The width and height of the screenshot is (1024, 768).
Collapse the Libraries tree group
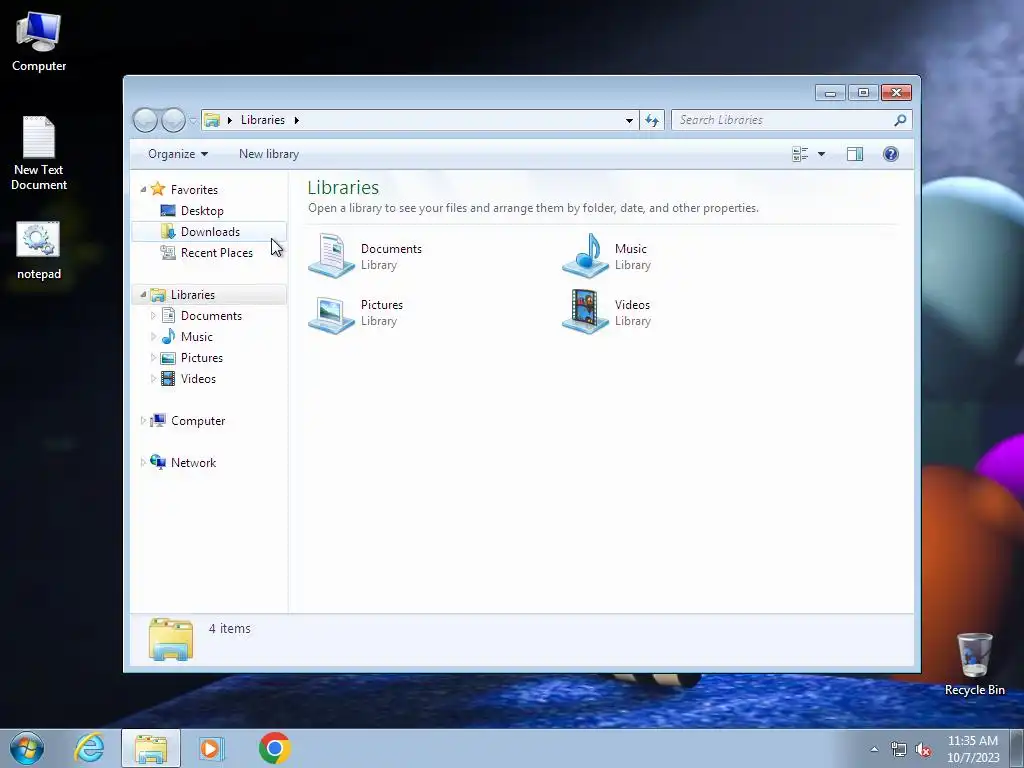coord(143,295)
